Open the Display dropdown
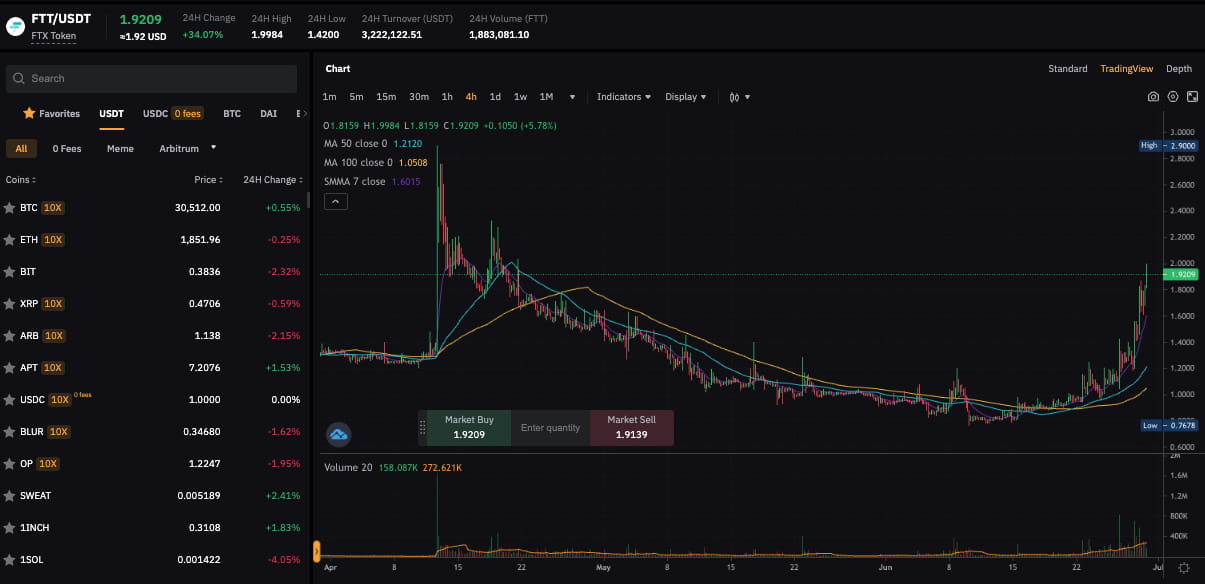Screen dimensions: 1205x584 pyautogui.click(x=685, y=97)
